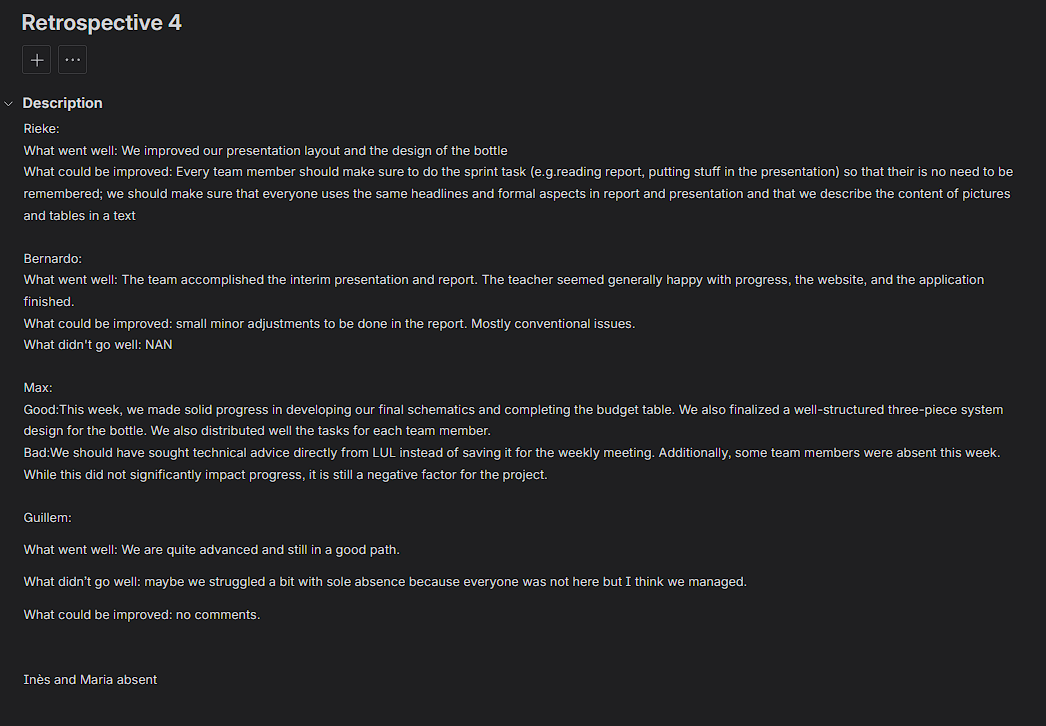Click the "What could be improved: no comments." line
This screenshot has width=1046, height=726.
pos(142,615)
